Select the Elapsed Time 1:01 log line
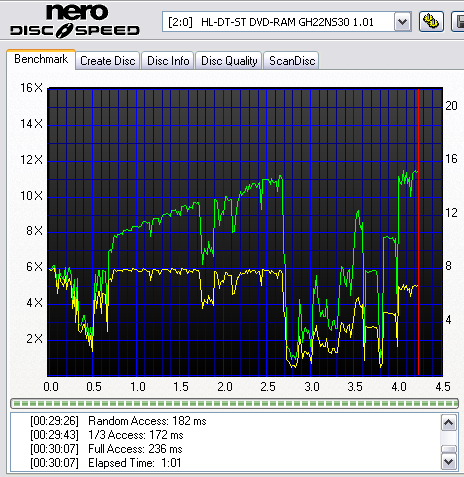 pos(106,463)
